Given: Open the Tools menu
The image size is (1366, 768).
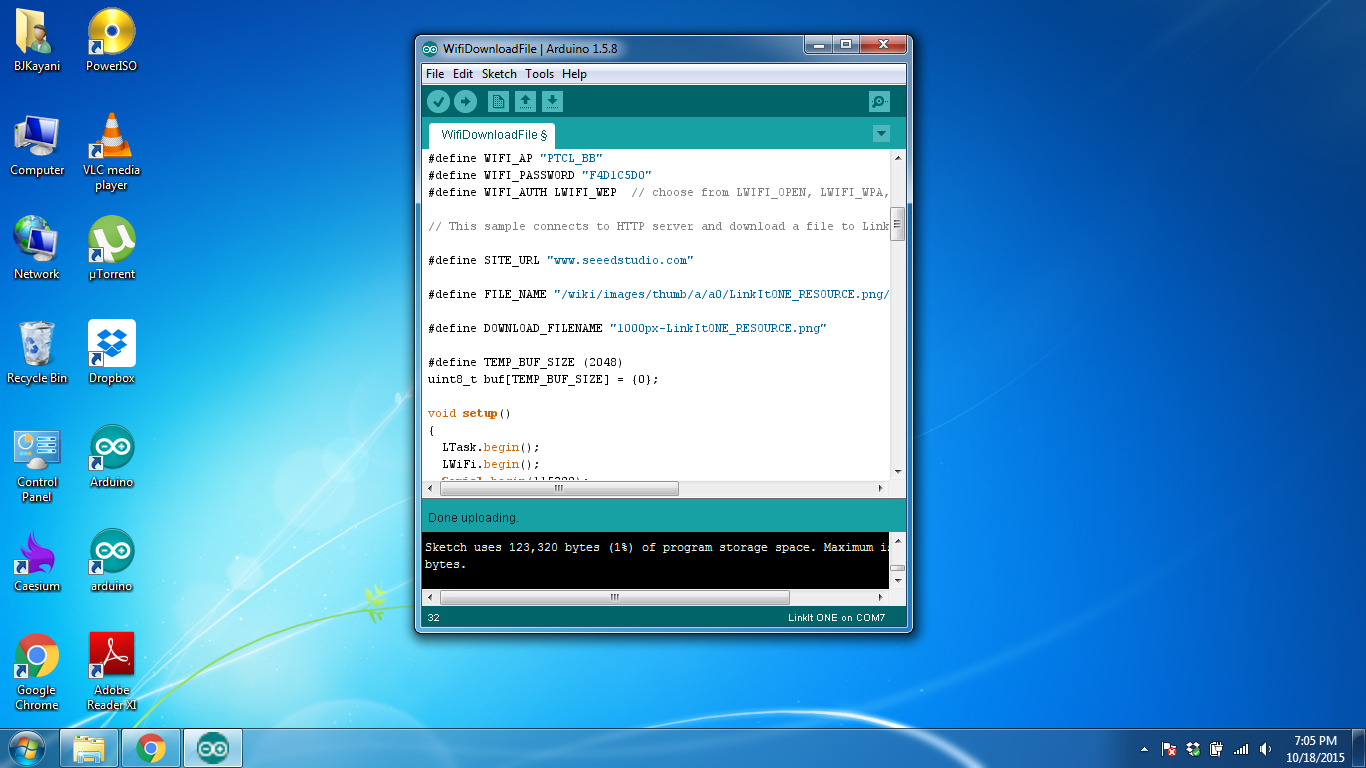Looking at the screenshot, I should [x=539, y=74].
